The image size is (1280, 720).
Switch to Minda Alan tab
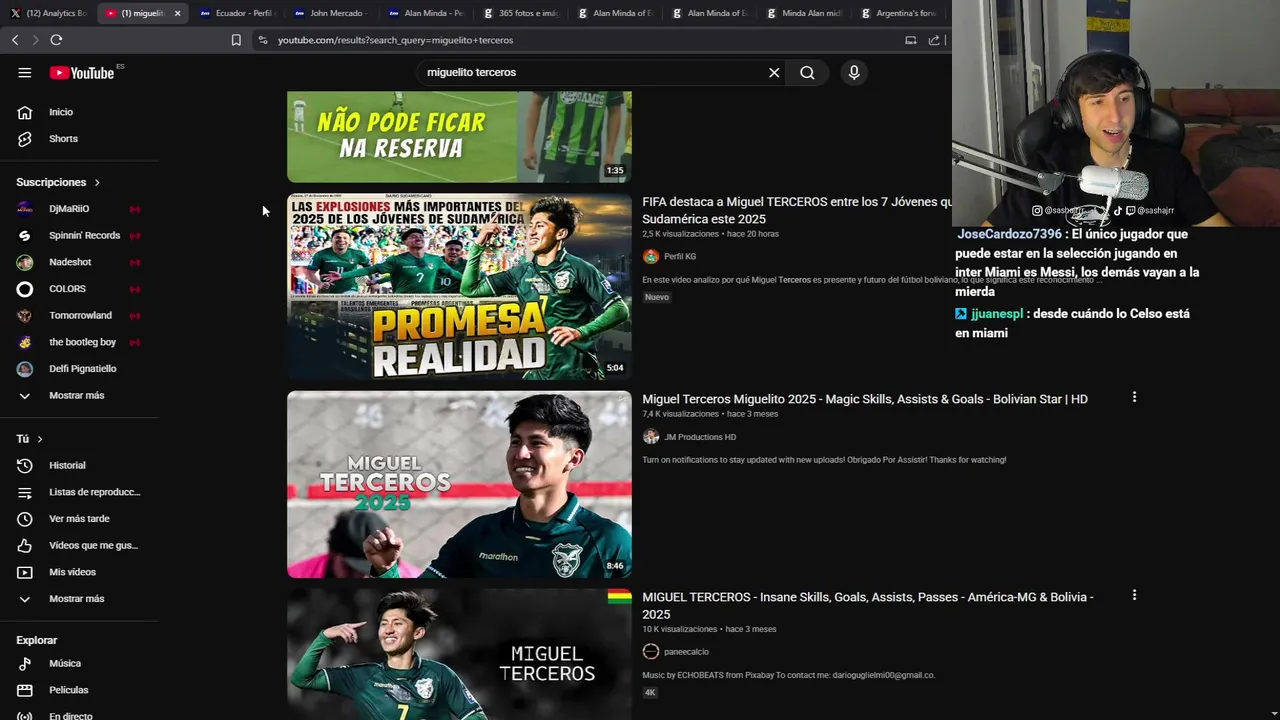pyautogui.click(x=804, y=13)
